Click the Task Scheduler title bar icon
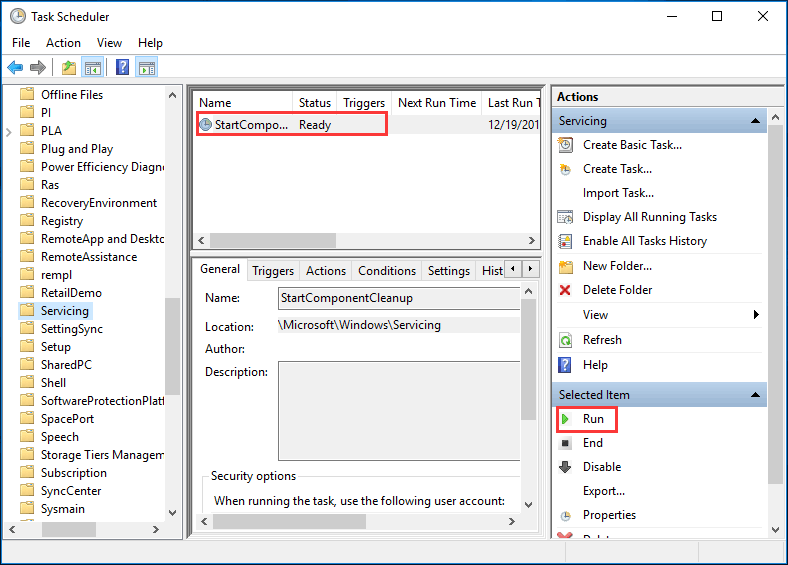The image size is (788, 565). pos(18,16)
